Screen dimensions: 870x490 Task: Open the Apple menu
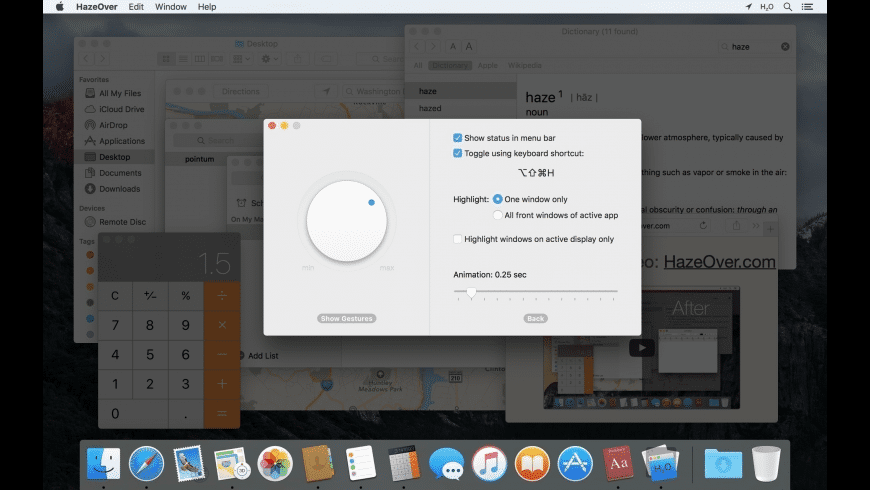[x=59, y=7]
